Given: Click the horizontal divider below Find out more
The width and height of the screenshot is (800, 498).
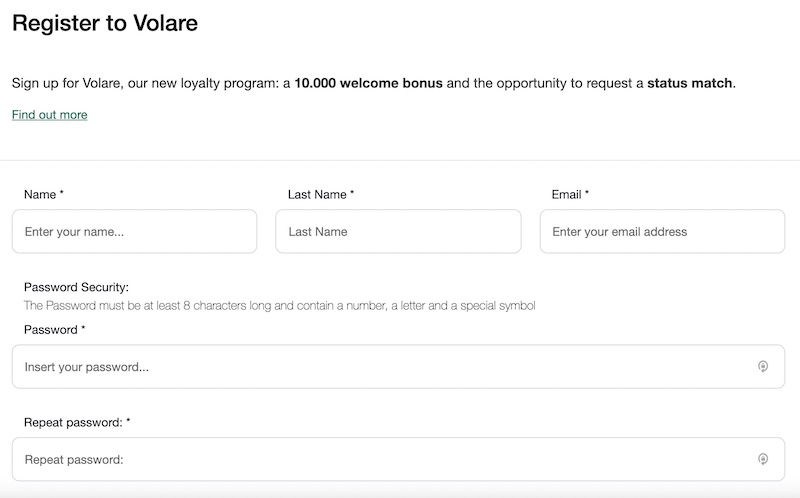Looking at the screenshot, I should [400, 160].
